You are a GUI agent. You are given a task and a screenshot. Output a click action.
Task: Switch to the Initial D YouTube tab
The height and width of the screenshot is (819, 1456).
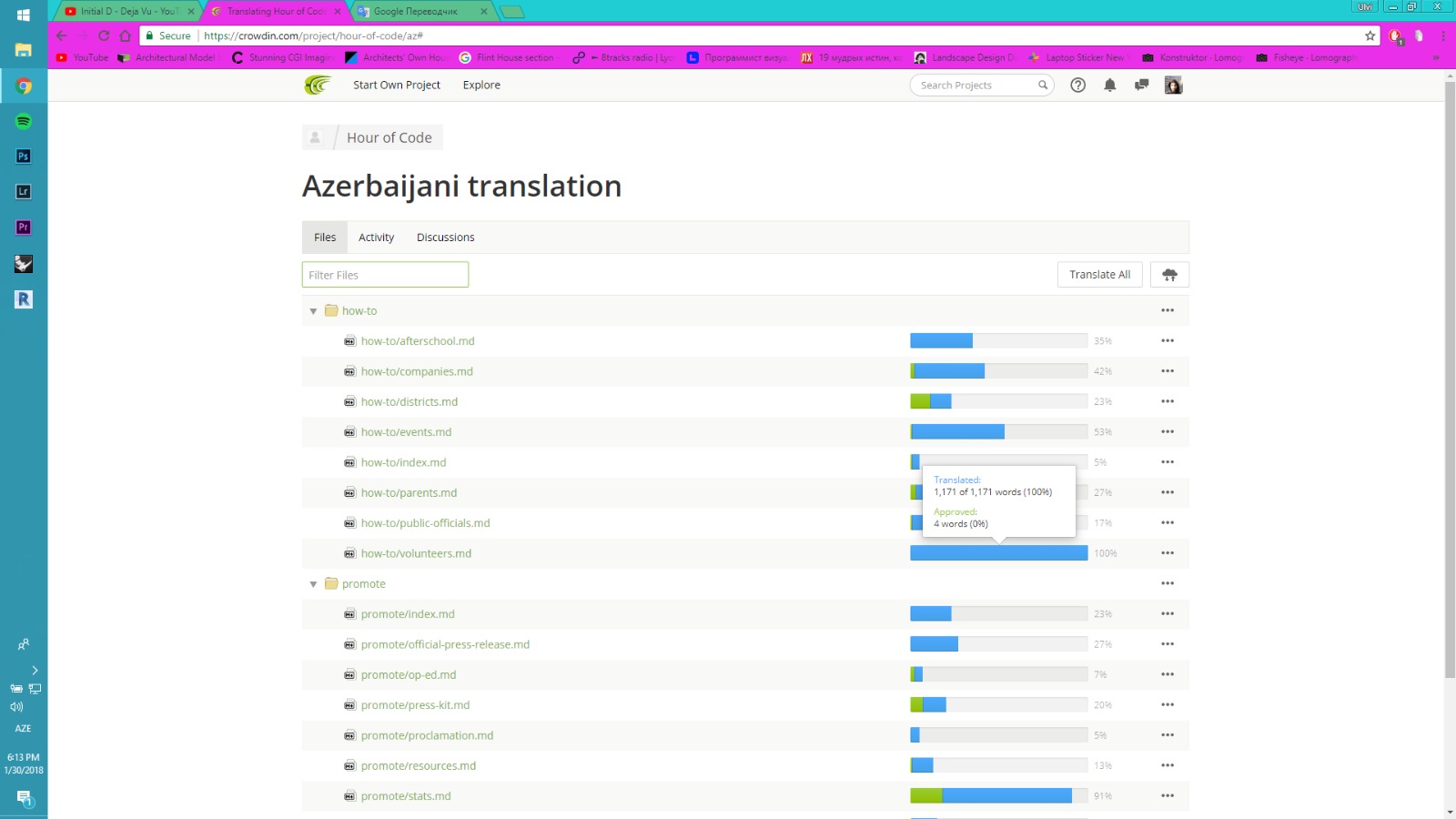coord(128,11)
